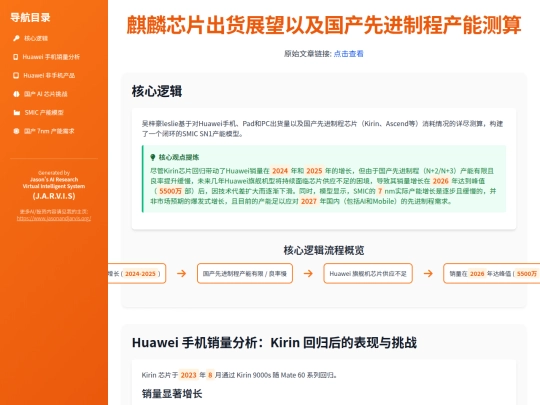Click the 核心观点提炼 label
Screen dimensions: 540x405
click(179, 157)
